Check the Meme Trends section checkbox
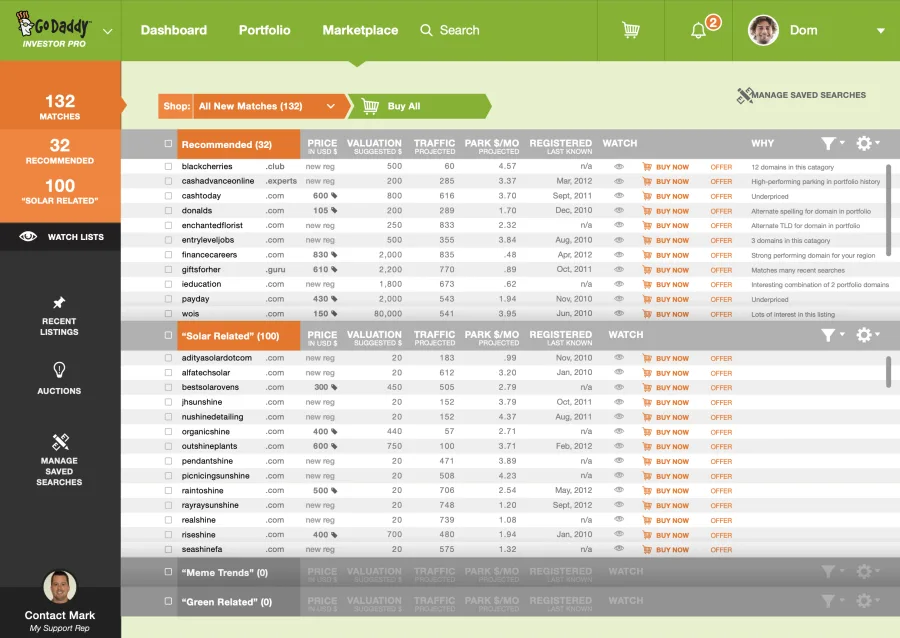The image size is (900, 638). click(168, 571)
